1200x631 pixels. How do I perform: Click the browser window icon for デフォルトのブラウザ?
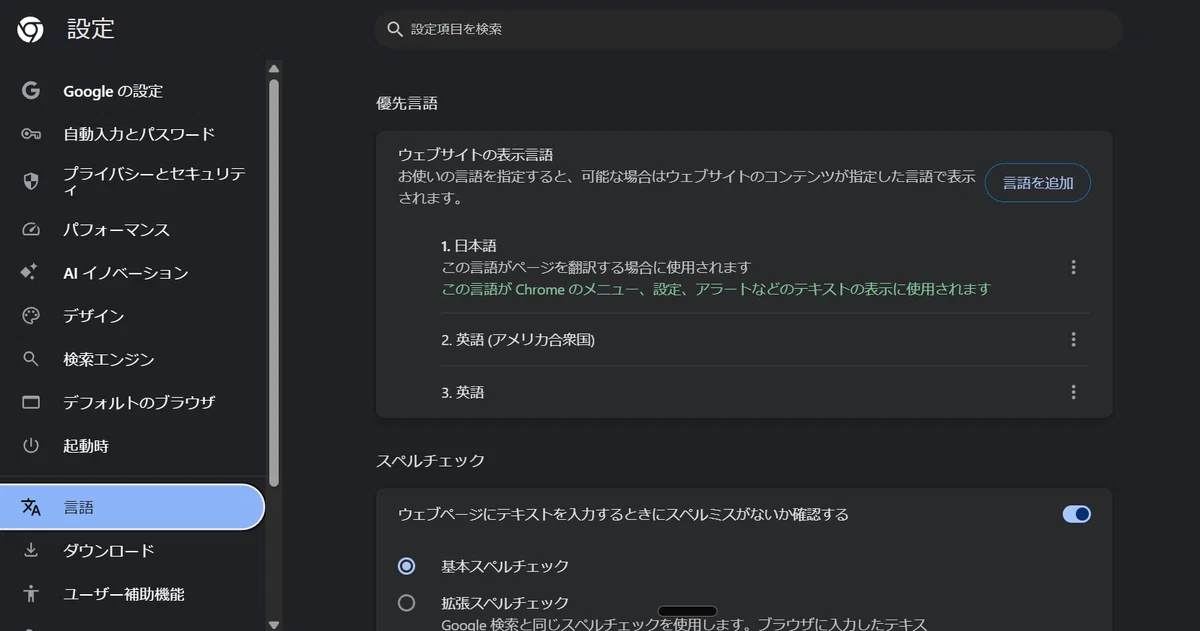(31, 402)
